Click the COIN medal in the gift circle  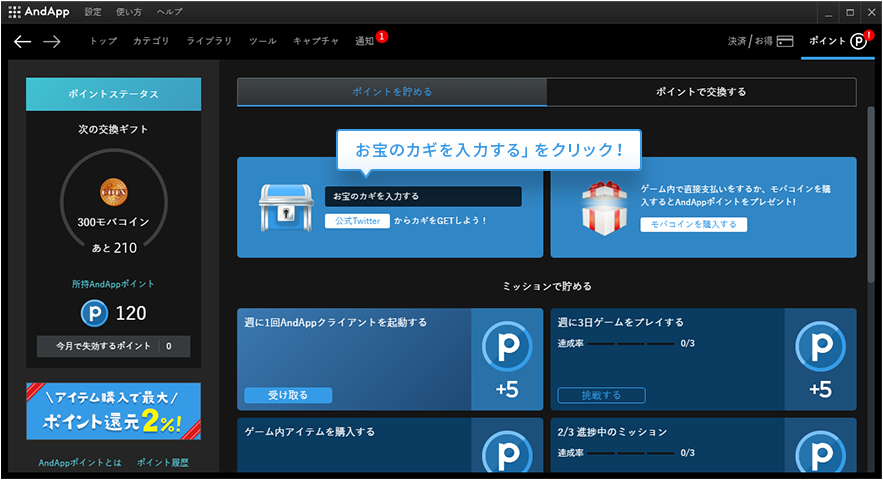113,191
